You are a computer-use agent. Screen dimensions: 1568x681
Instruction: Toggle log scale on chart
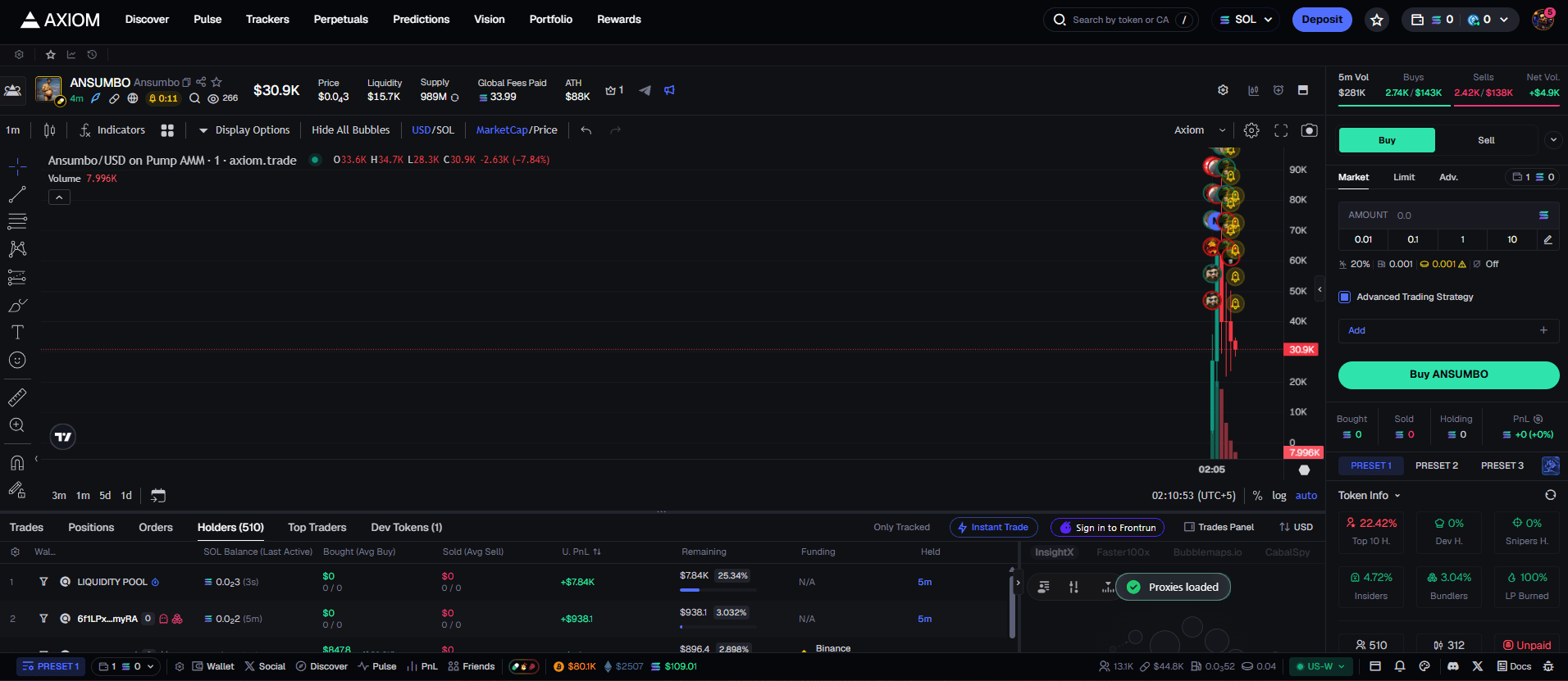pyautogui.click(x=1279, y=495)
